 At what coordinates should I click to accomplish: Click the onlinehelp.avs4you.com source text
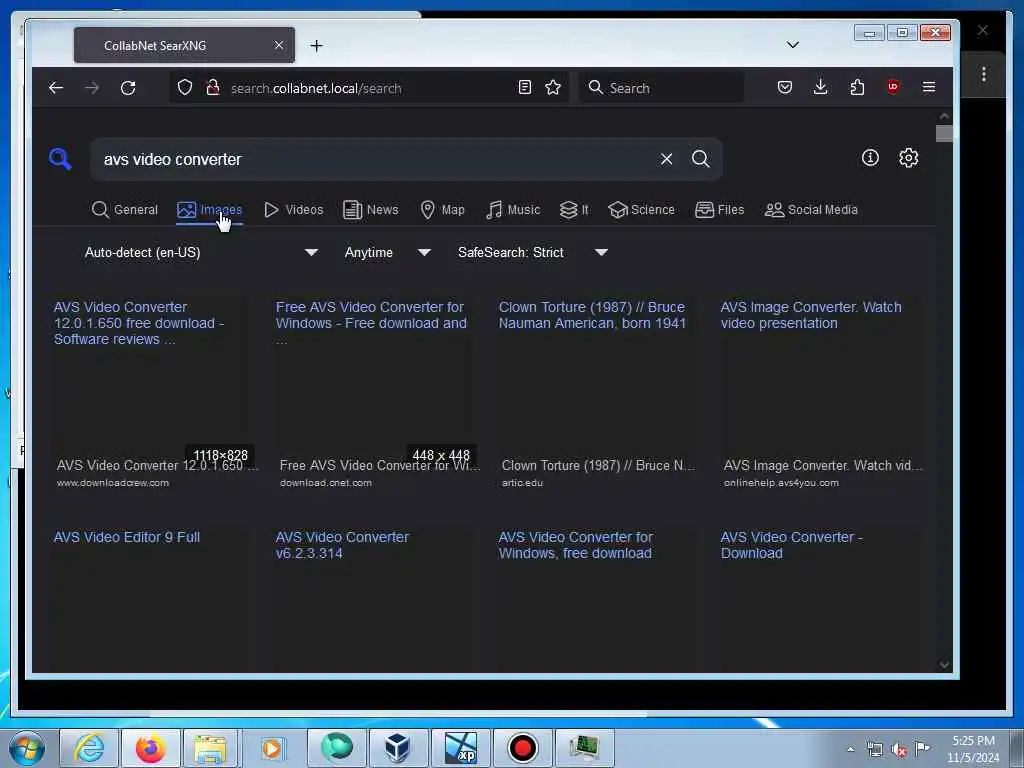(781, 483)
